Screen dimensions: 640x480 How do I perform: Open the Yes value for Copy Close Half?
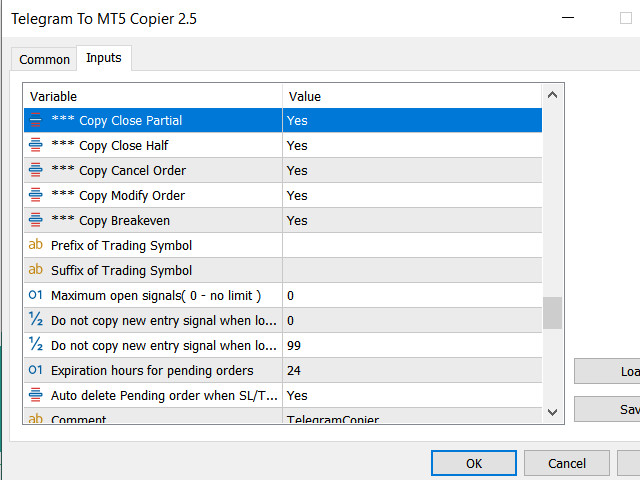[x=412, y=145]
